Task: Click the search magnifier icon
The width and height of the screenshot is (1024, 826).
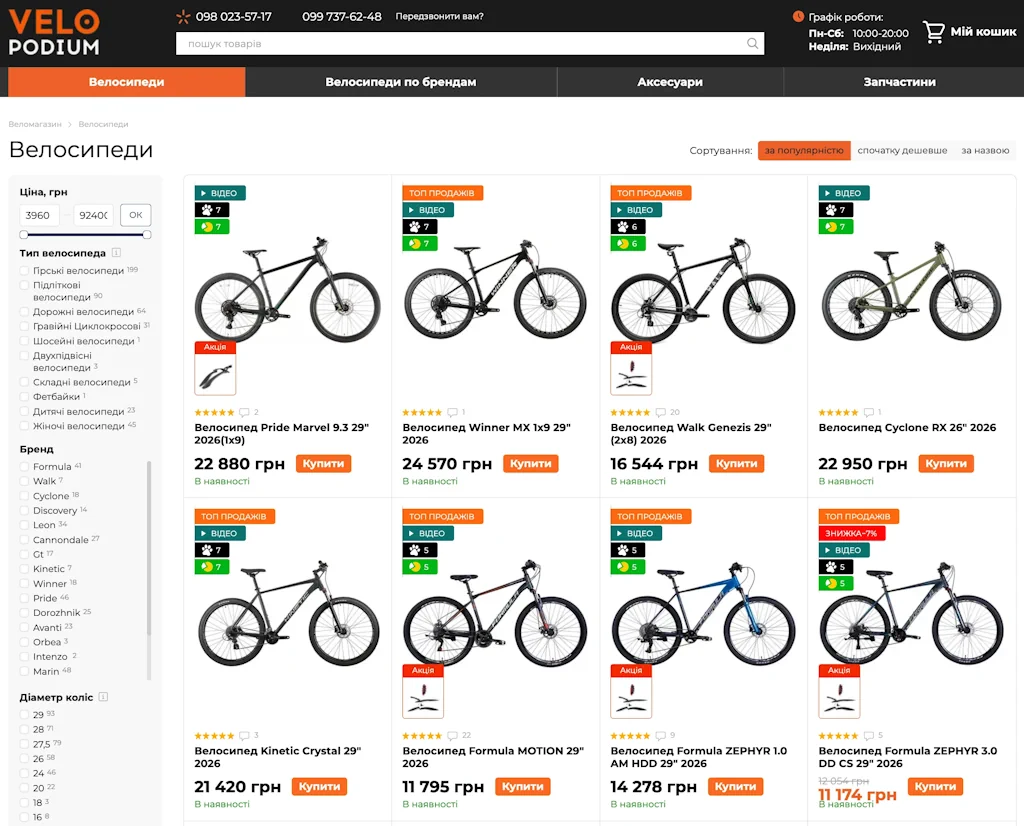Action: (752, 44)
